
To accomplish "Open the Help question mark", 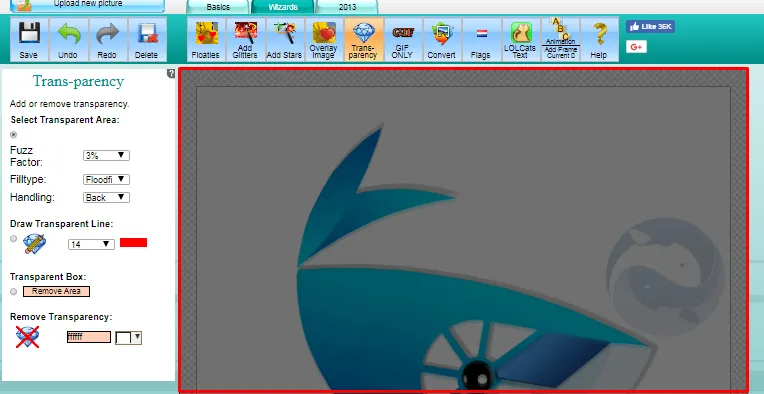I will (599, 39).
